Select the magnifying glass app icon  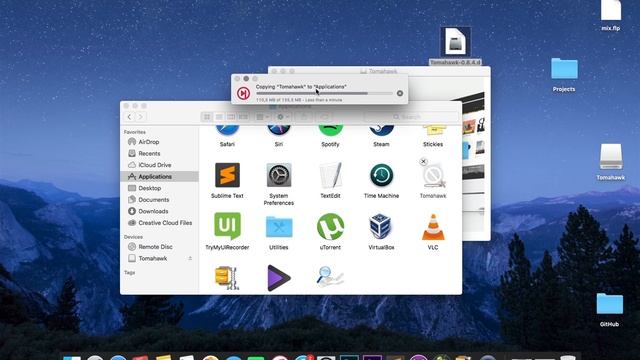[330, 277]
